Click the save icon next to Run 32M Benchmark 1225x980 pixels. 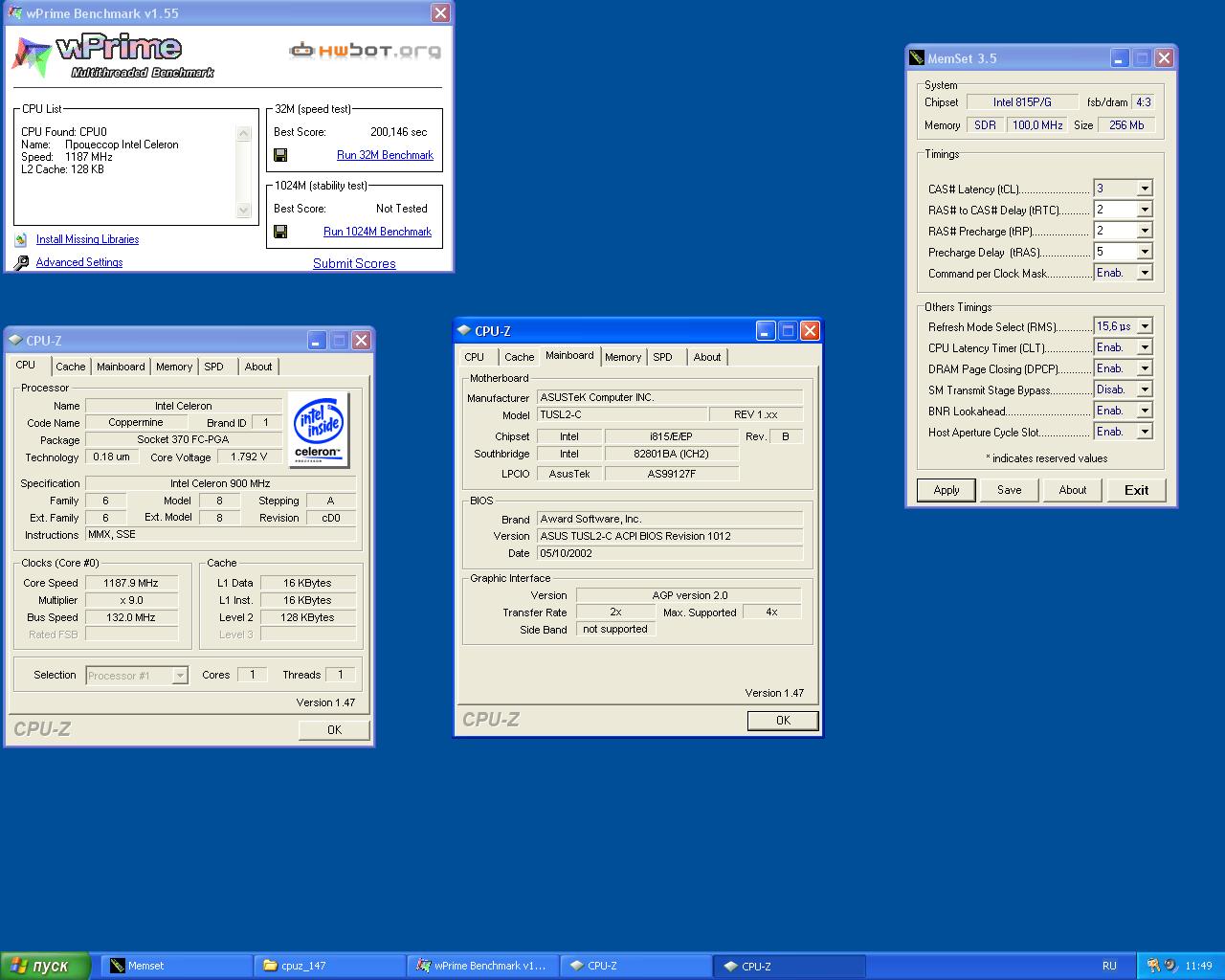coord(280,155)
